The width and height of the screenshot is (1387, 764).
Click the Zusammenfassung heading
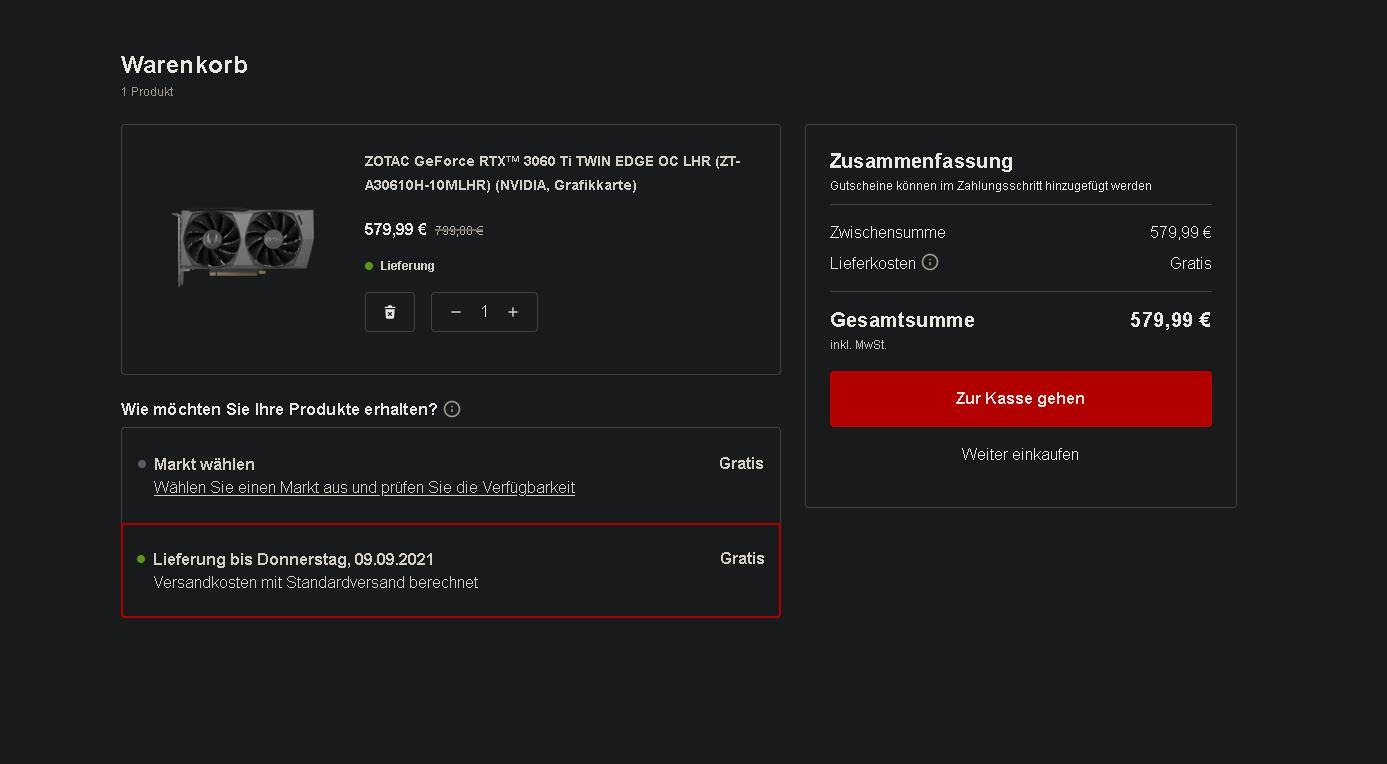921,161
